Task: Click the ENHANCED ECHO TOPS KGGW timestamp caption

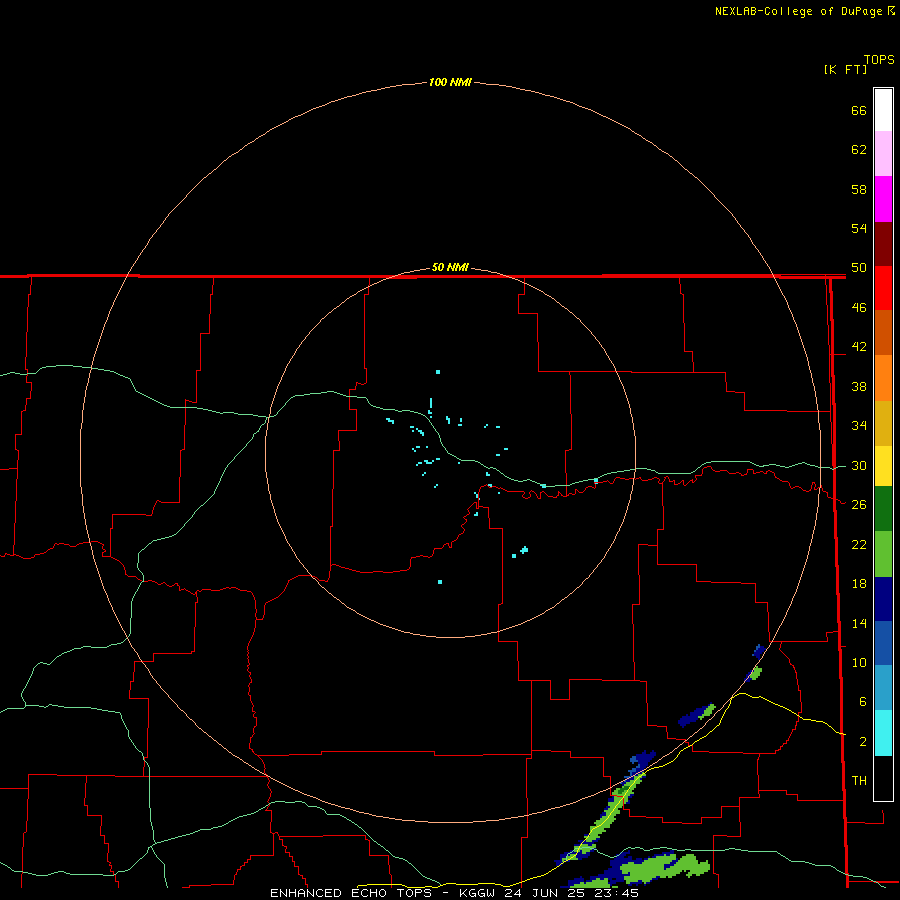Action: click(454, 893)
